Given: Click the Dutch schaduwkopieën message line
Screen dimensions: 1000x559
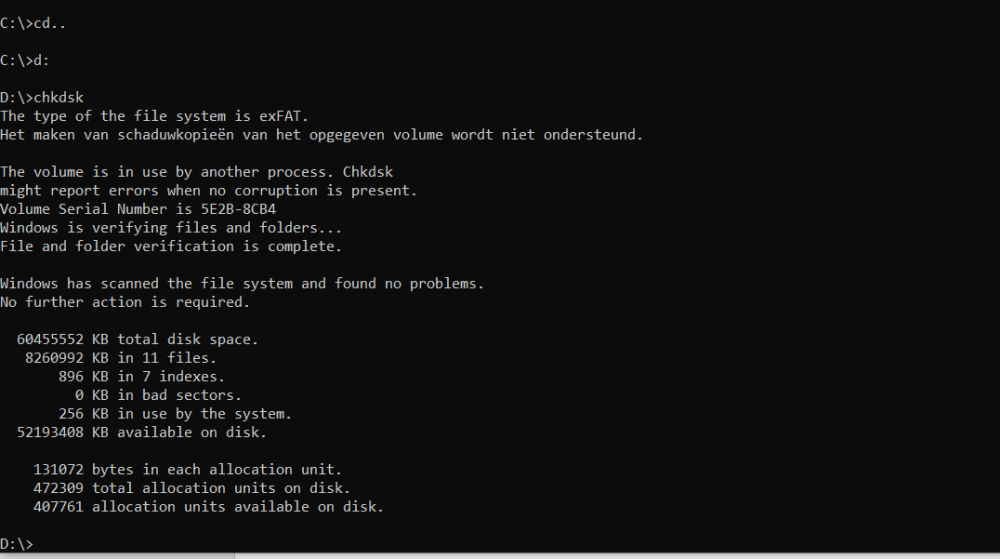Looking at the screenshot, I should [x=321, y=134].
